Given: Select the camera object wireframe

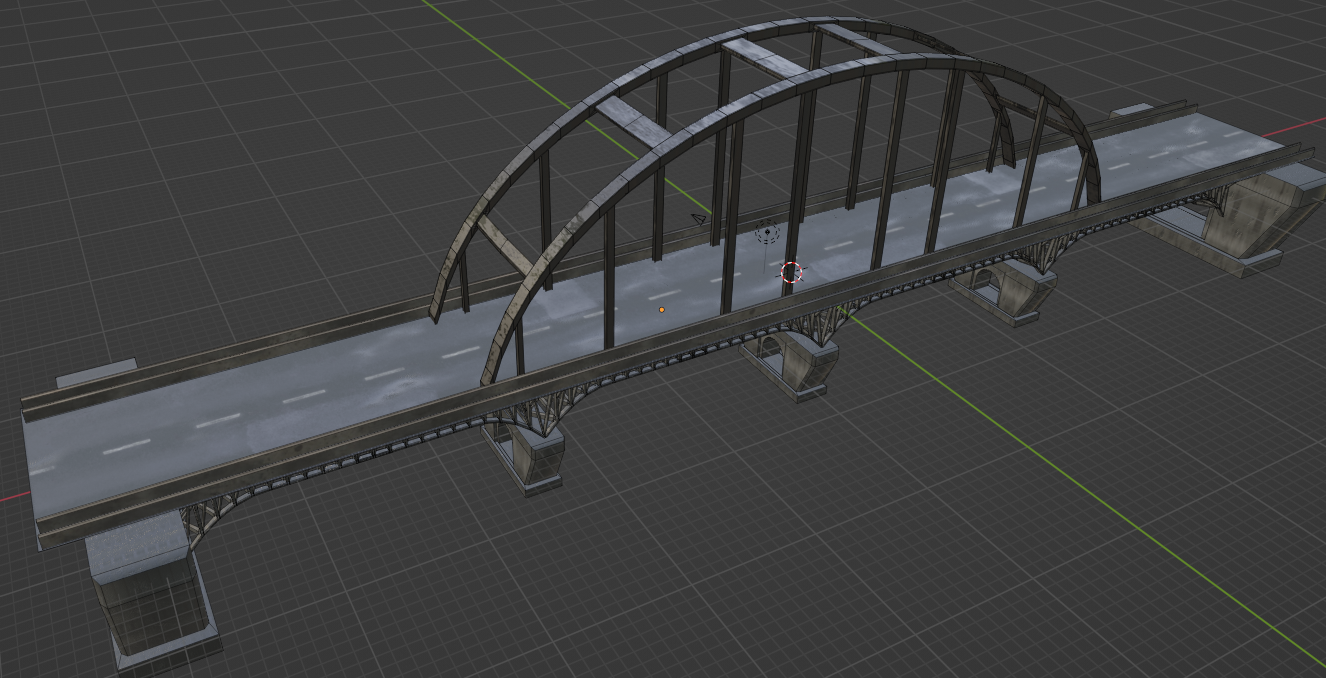Looking at the screenshot, I should point(700,218).
